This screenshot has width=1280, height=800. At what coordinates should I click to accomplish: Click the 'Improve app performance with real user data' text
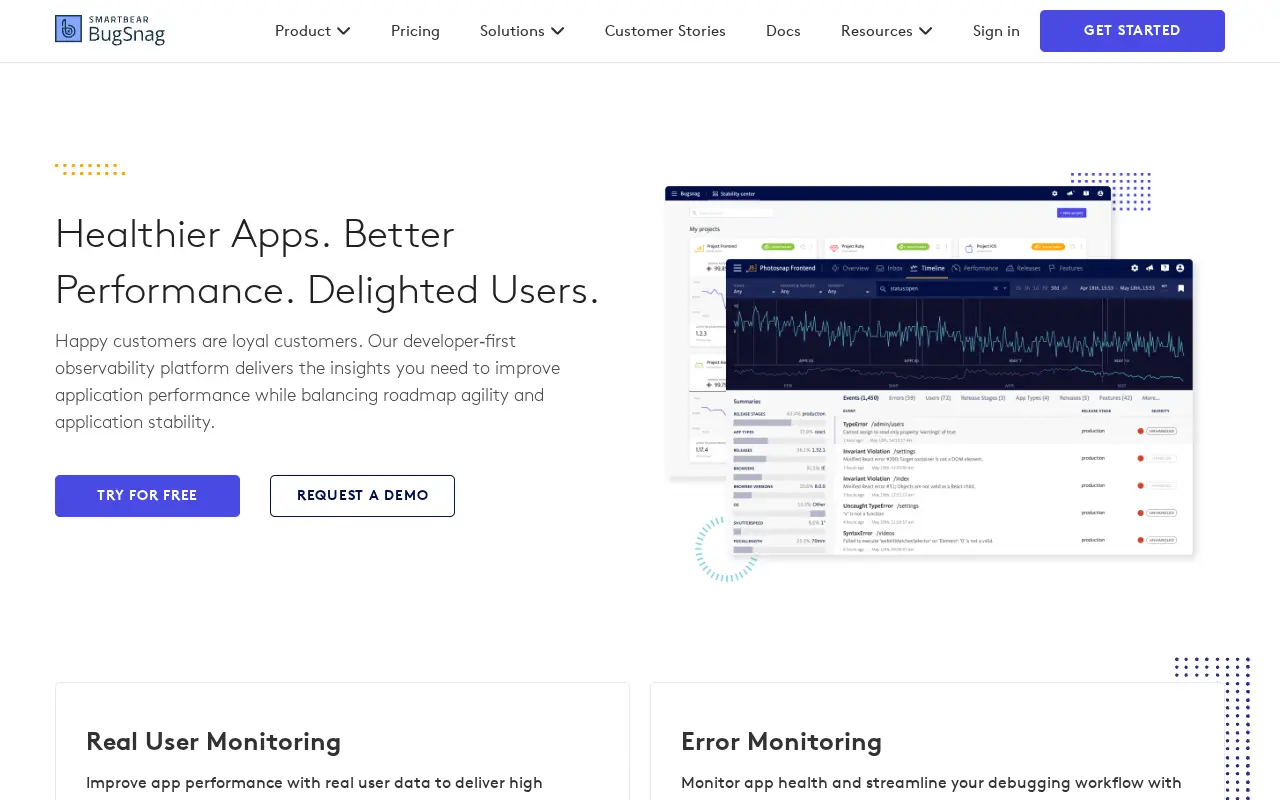pyautogui.click(x=314, y=783)
